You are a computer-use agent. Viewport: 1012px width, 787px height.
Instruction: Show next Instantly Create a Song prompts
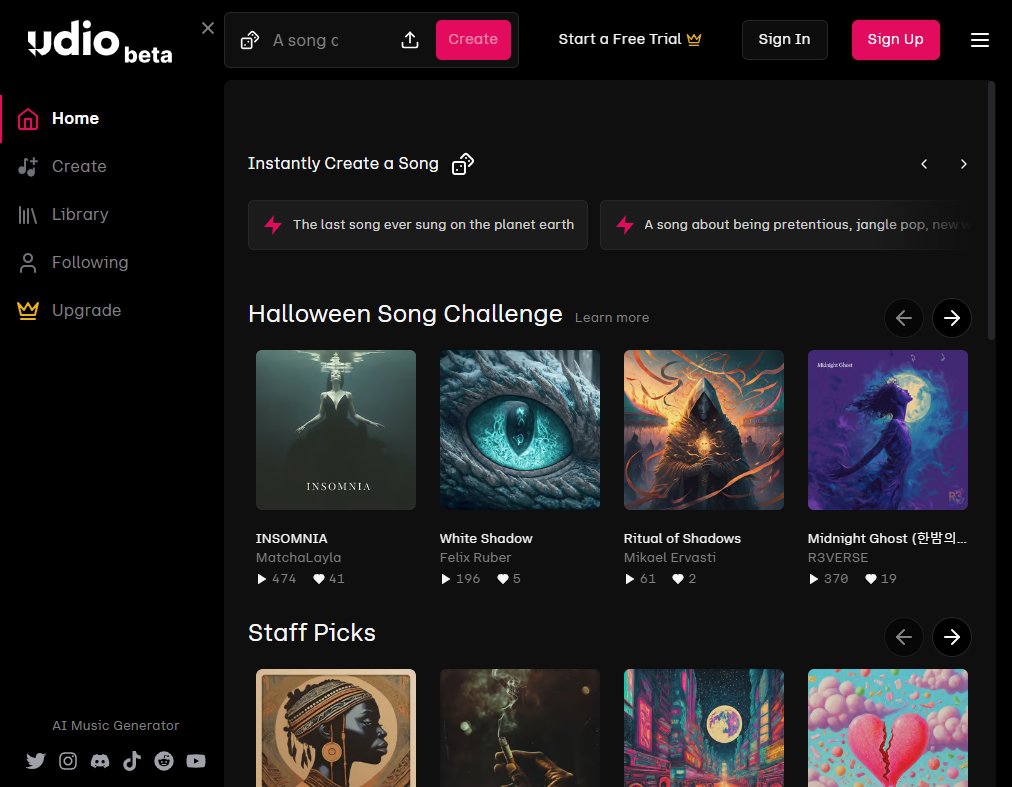coord(963,164)
